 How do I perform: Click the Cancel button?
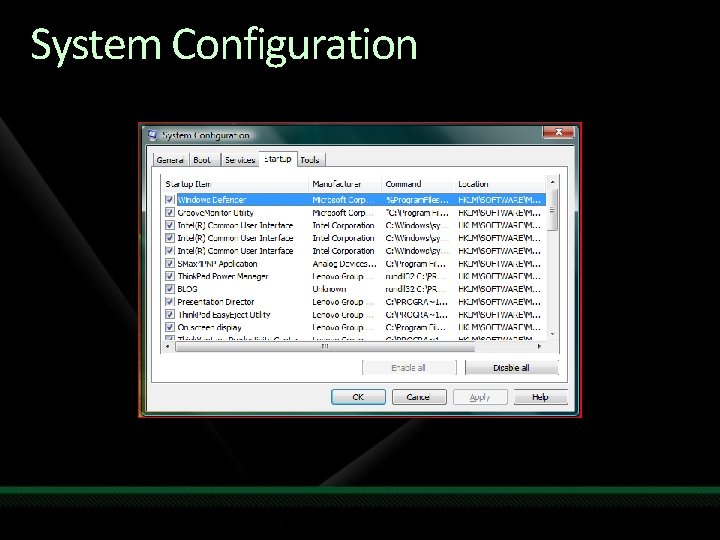(x=419, y=397)
